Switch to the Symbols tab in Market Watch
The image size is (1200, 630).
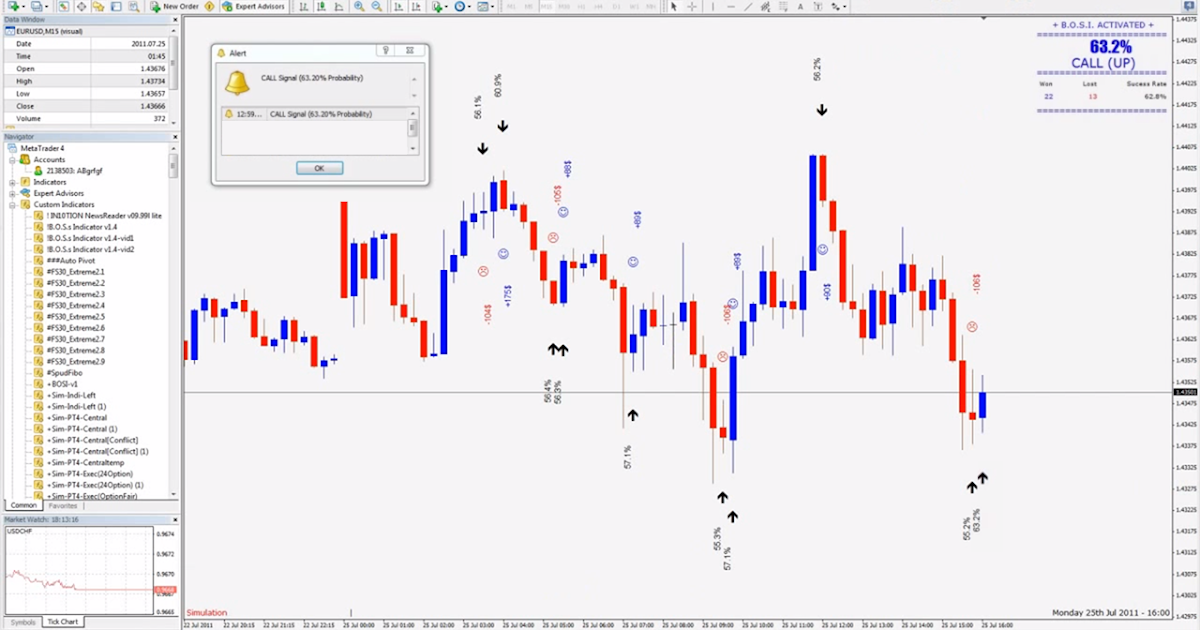[x=22, y=622]
